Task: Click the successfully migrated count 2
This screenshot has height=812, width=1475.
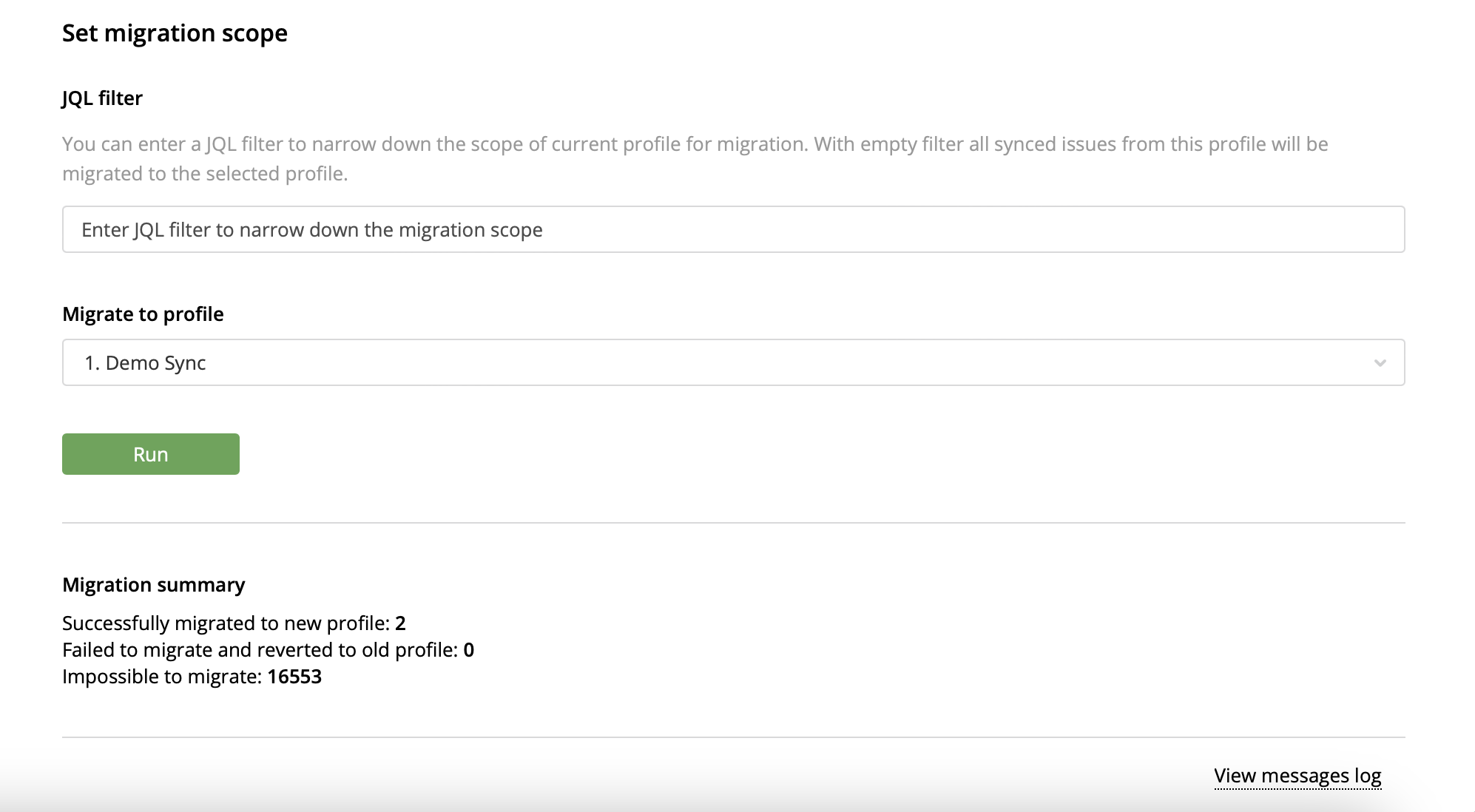Action: (x=400, y=623)
